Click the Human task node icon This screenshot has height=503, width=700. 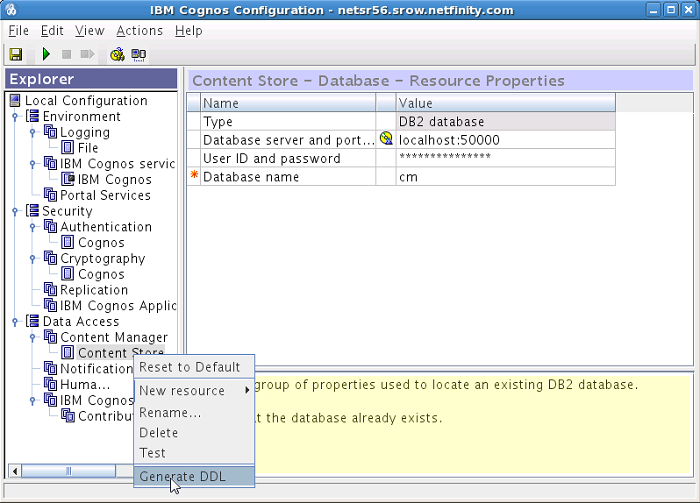pyautogui.click(x=50, y=384)
